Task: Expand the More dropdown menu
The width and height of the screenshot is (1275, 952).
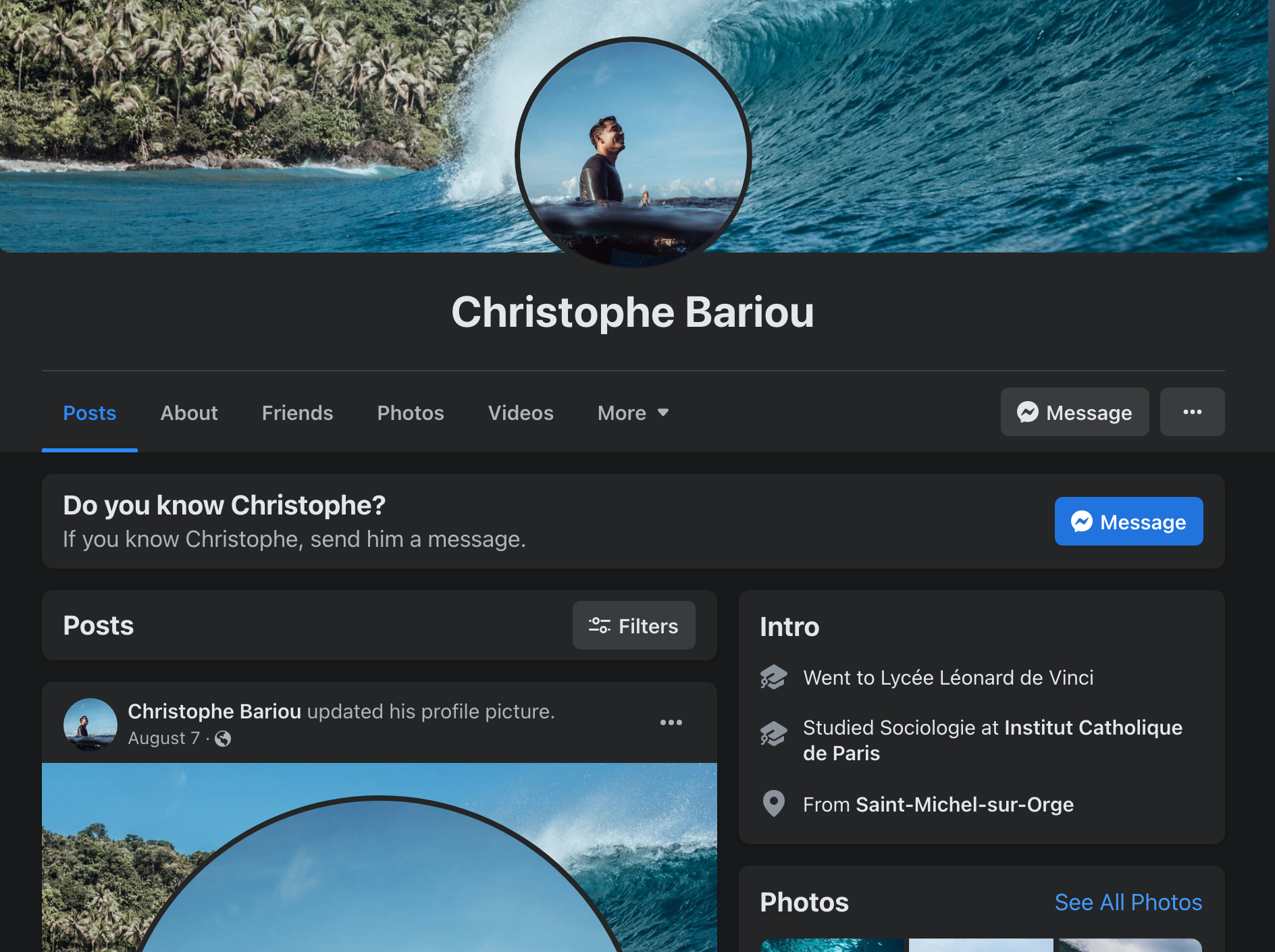Action: pyautogui.click(x=633, y=413)
